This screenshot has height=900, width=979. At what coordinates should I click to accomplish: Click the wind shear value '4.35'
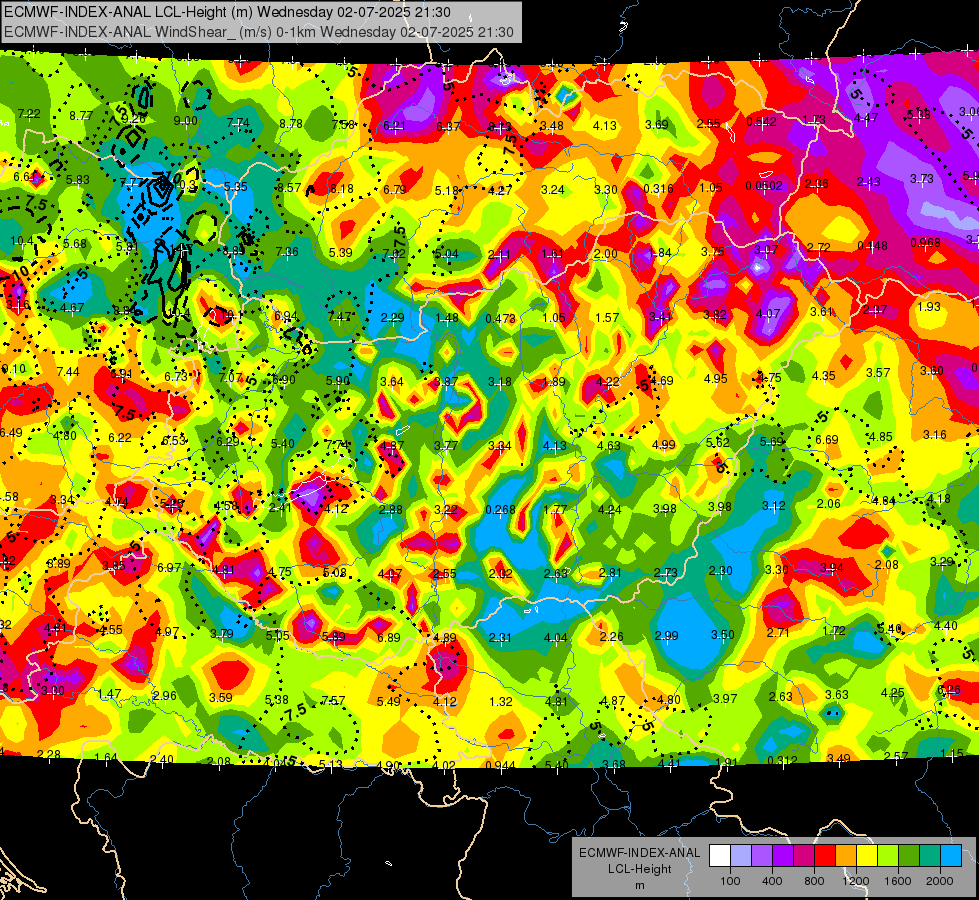point(824,375)
